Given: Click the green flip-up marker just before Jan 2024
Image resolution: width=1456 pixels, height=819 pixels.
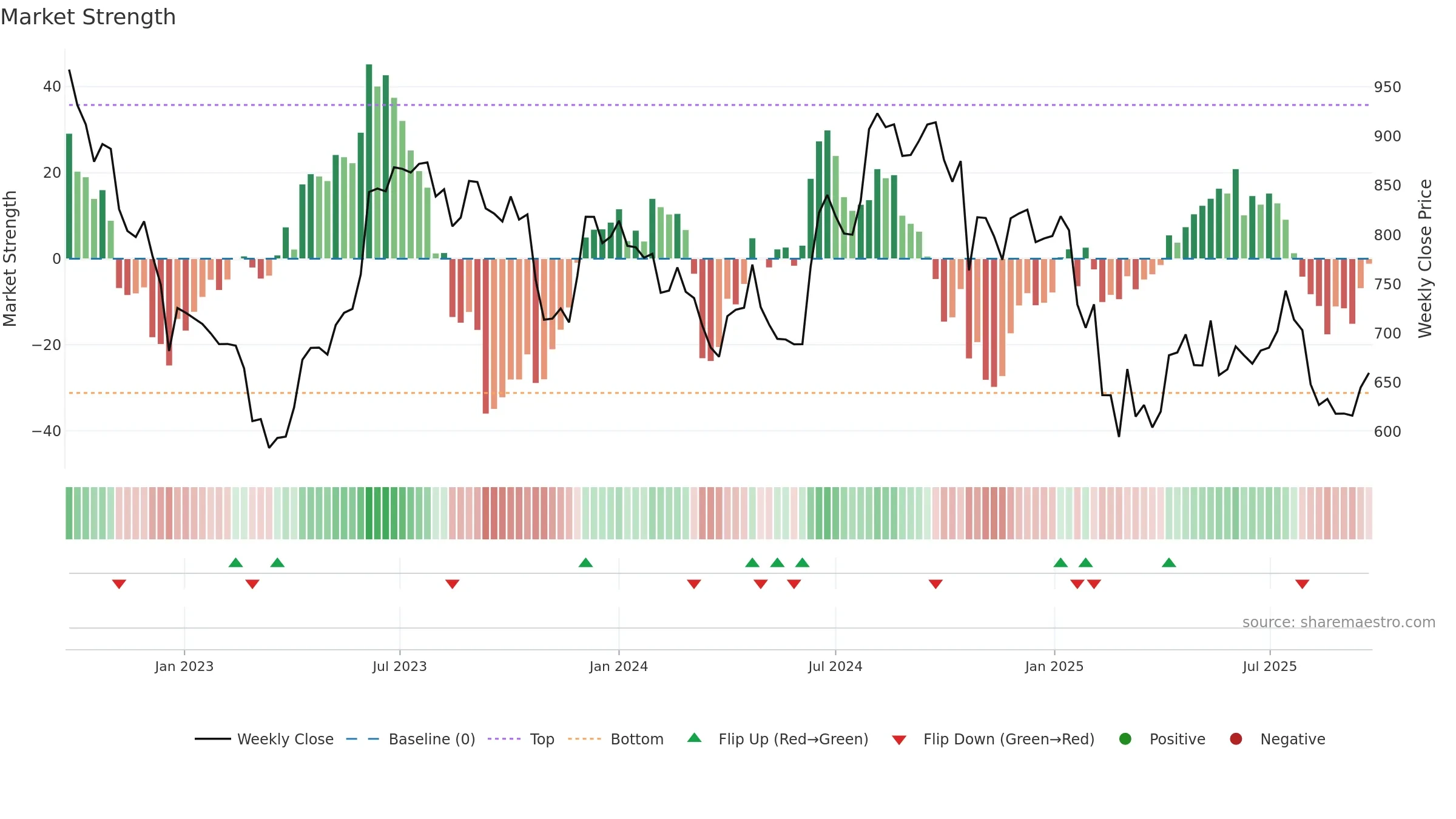Looking at the screenshot, I should coord(585,562).
